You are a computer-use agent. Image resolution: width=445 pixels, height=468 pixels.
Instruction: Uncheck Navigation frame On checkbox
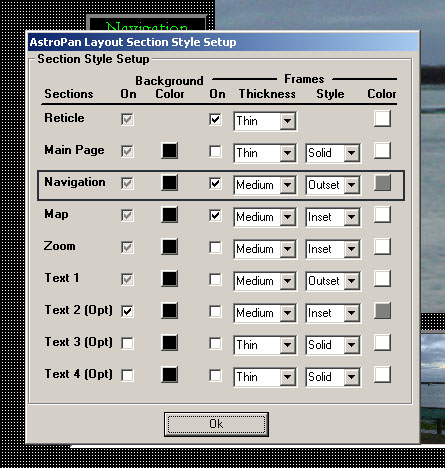point(215,183)
